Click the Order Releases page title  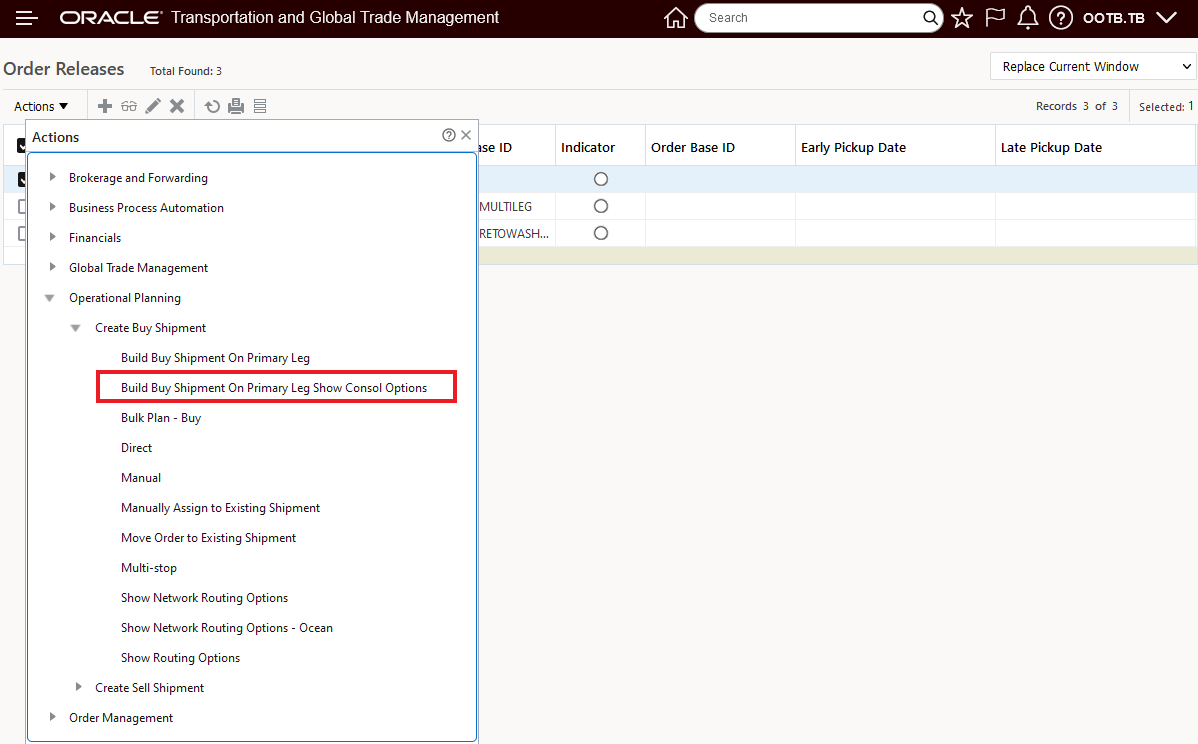[64, 69]
